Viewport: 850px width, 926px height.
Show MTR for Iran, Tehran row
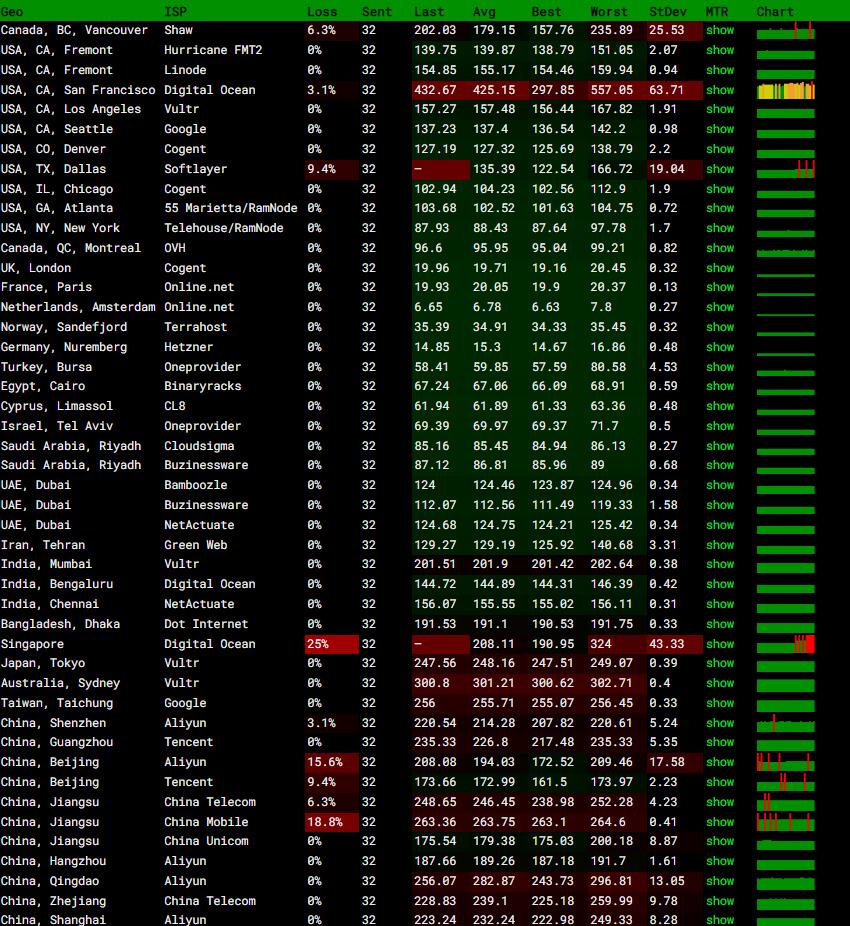pyautogui.click(x=720, y=545)
